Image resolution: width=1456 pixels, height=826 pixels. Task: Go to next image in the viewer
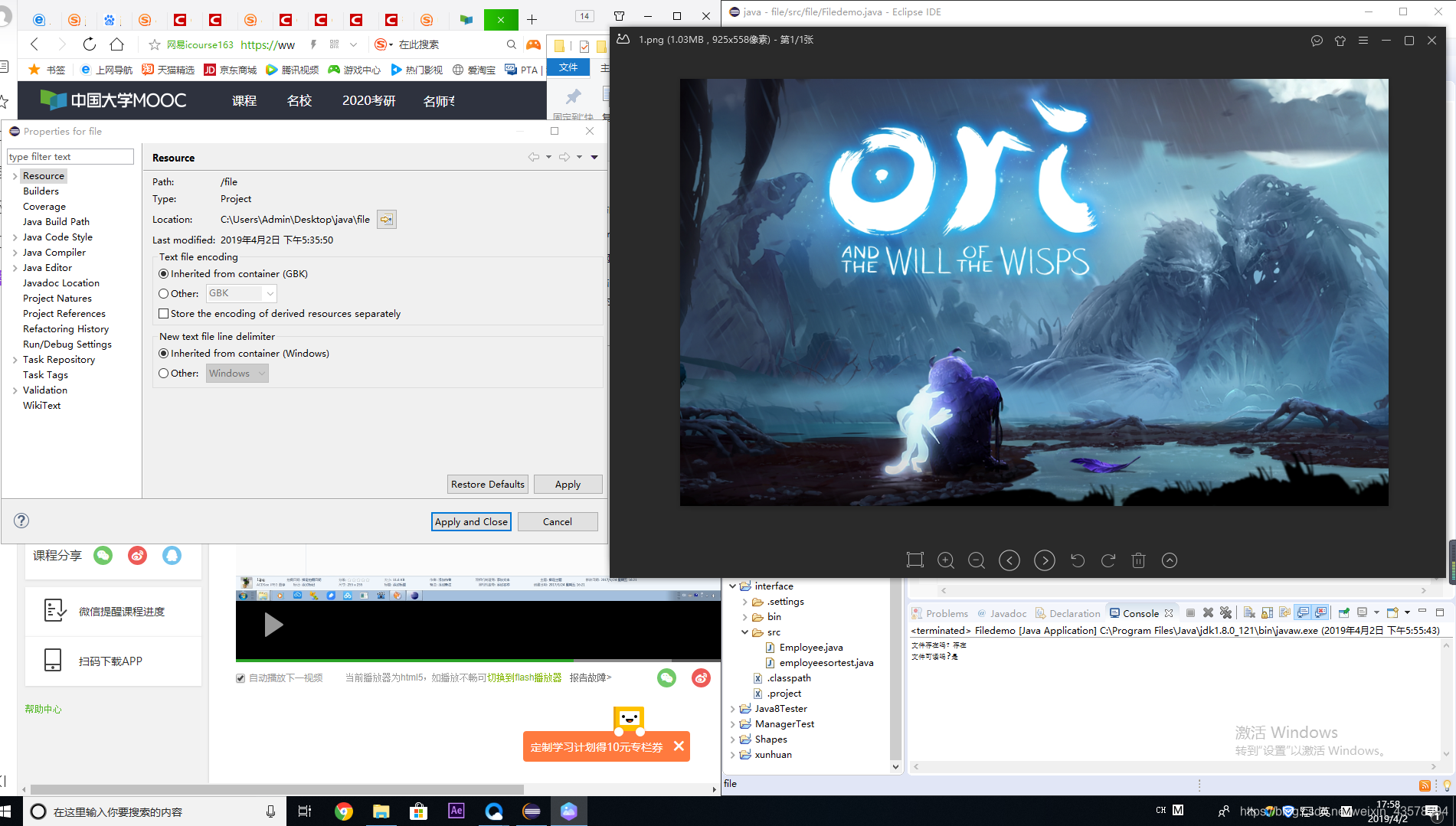click(1045, 560)
